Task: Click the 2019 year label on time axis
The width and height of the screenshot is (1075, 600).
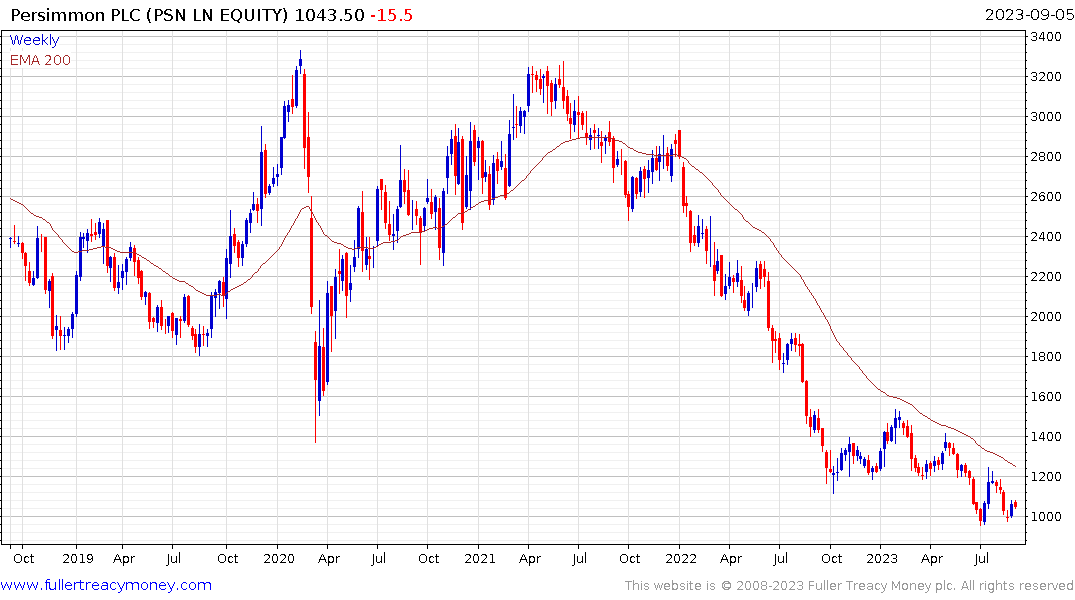Action: [77, 558]
